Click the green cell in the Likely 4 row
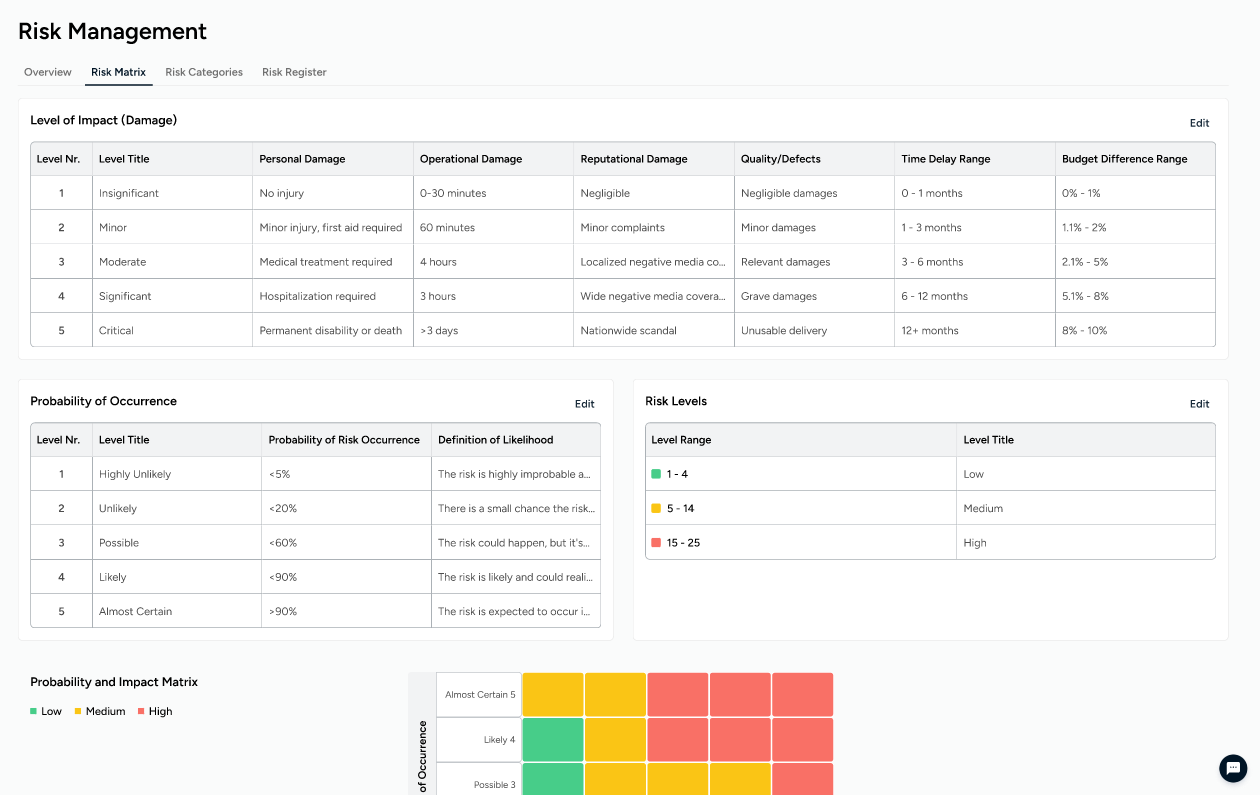The width and height of the screenshot is (1260, 795). coord(552,739)
